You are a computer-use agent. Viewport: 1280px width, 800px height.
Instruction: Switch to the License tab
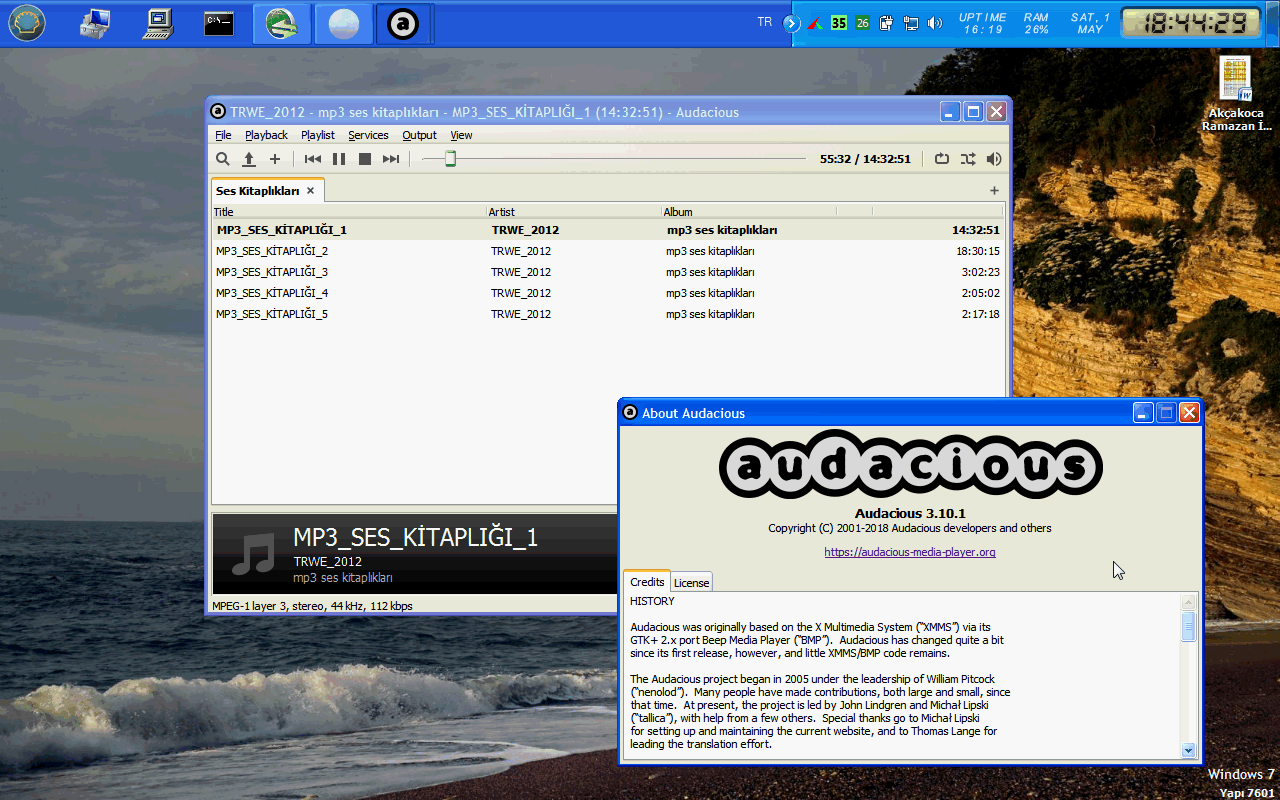(x=691, y=583)
